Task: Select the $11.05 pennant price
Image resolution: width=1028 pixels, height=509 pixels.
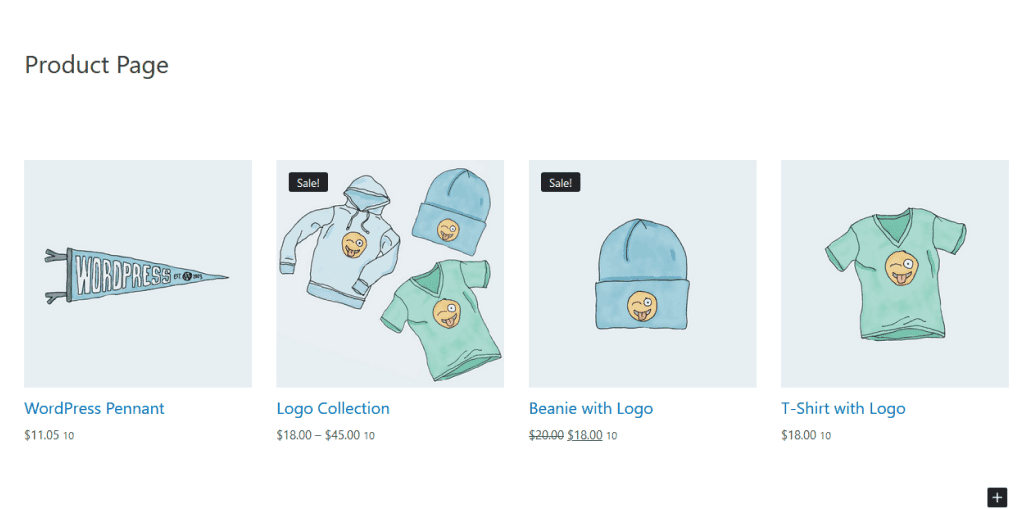Action: [x=42, y=435]
